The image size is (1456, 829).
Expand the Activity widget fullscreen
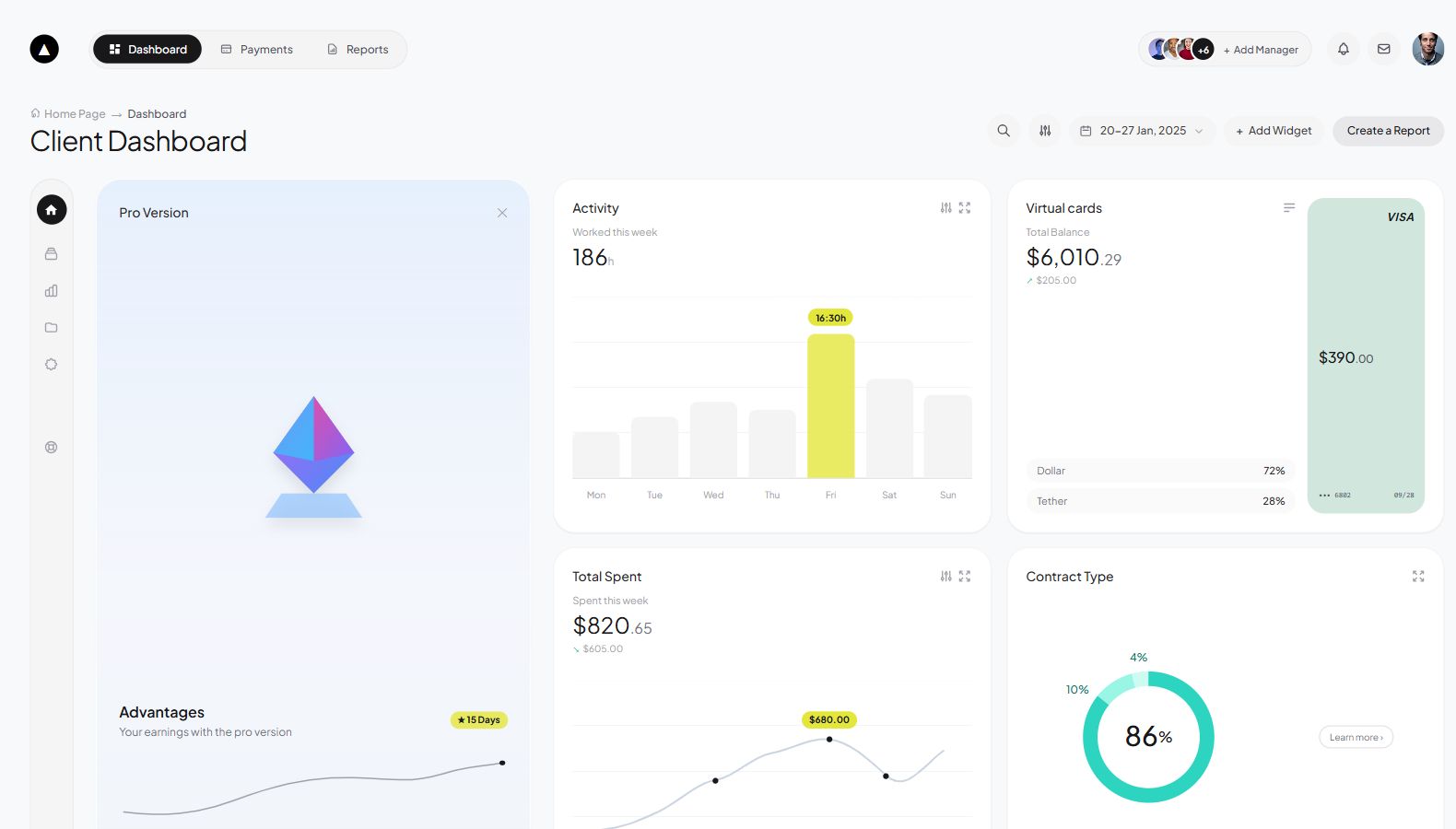coord(965,208)
